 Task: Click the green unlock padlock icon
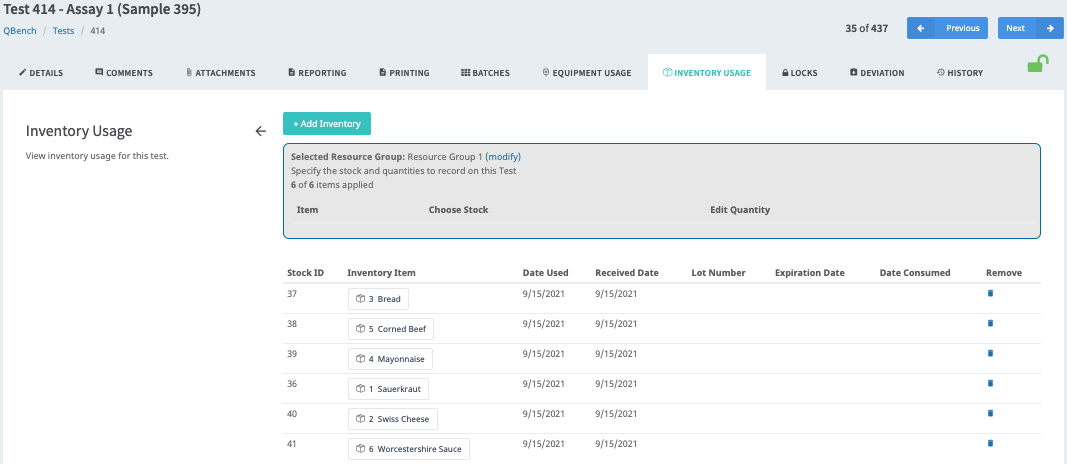[1038, 66]
